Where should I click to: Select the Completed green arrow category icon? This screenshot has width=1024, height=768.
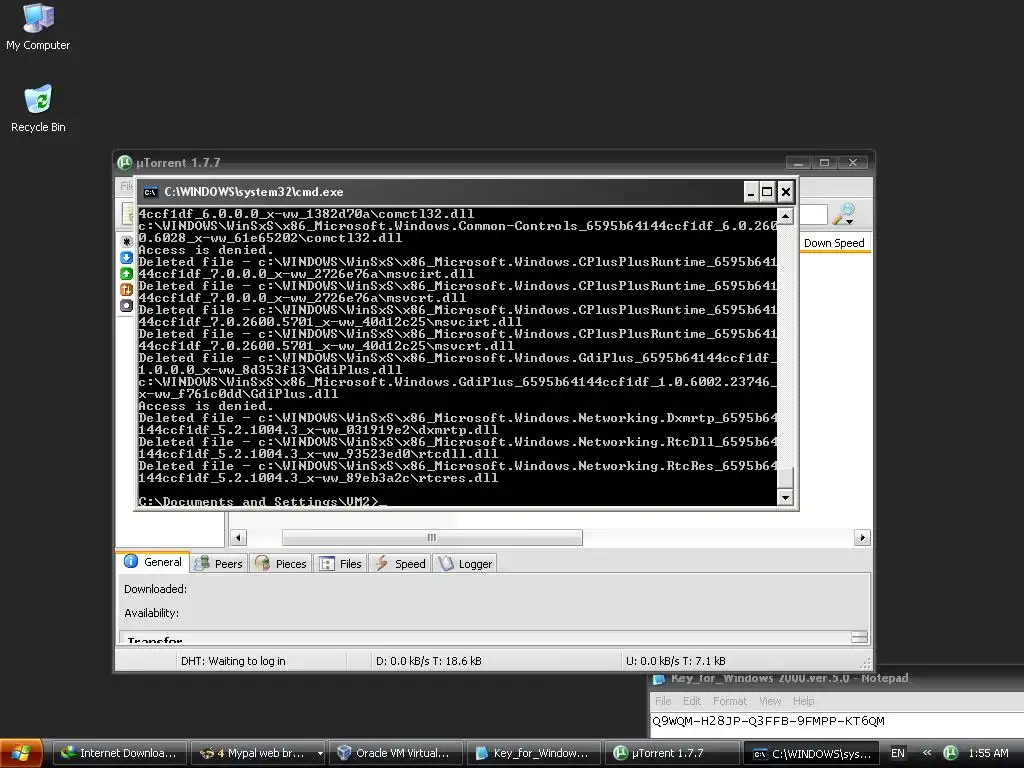tap(127, 274)
